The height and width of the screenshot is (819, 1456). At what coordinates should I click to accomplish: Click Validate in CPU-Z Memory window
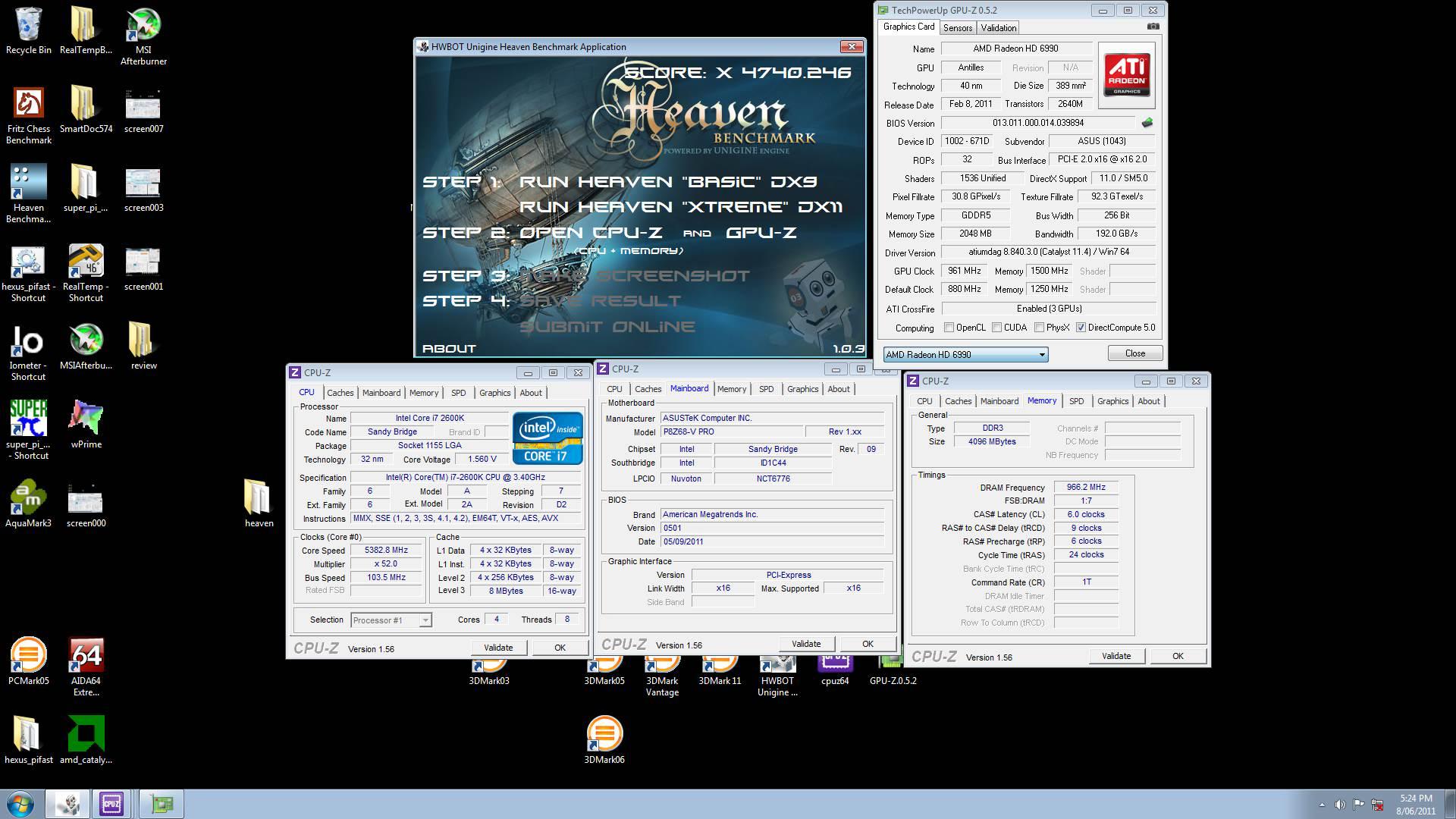(1116, 656)
